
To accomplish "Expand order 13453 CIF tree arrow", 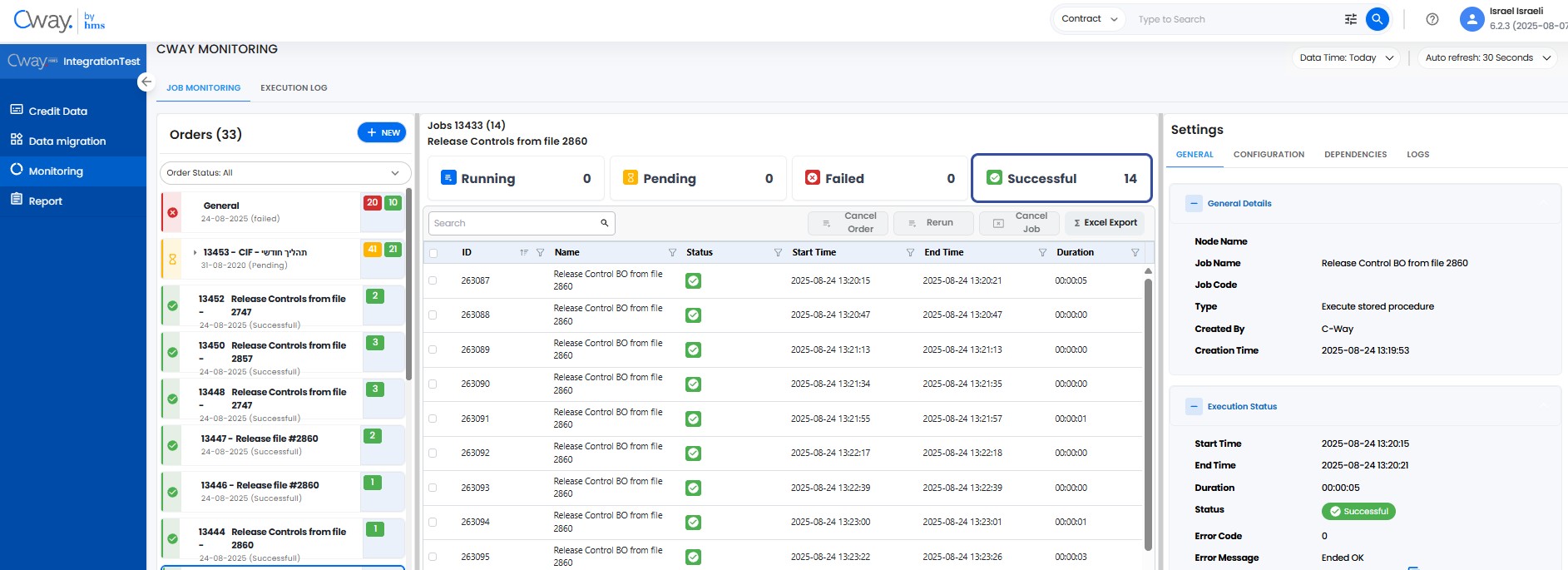I will pos(195,252).
